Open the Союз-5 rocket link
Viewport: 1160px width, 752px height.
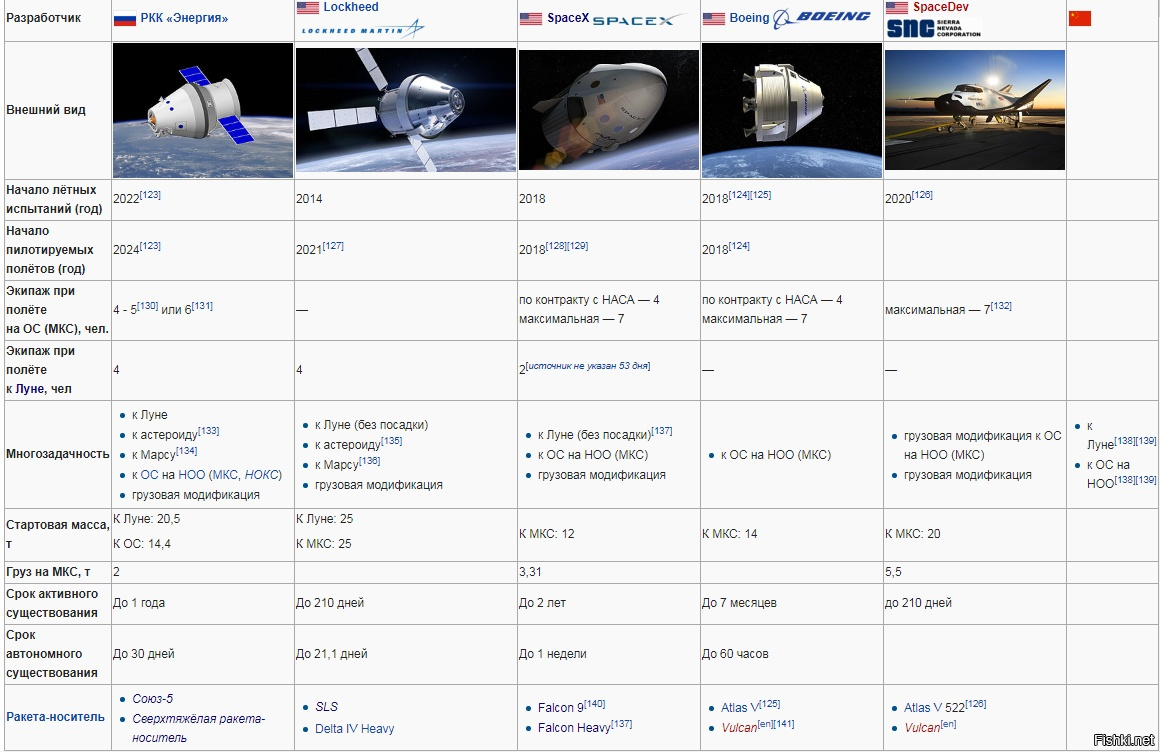coord(152,699)
